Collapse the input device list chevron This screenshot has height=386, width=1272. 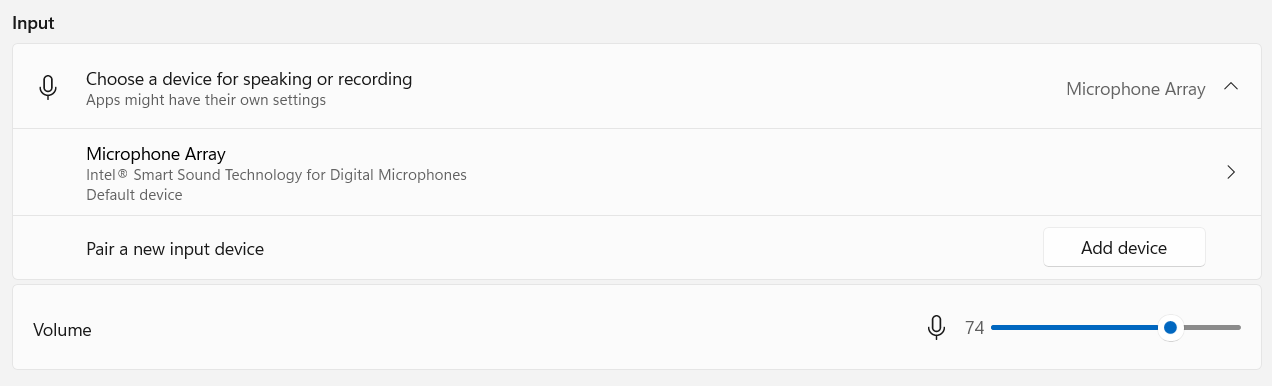(1231, 87)
